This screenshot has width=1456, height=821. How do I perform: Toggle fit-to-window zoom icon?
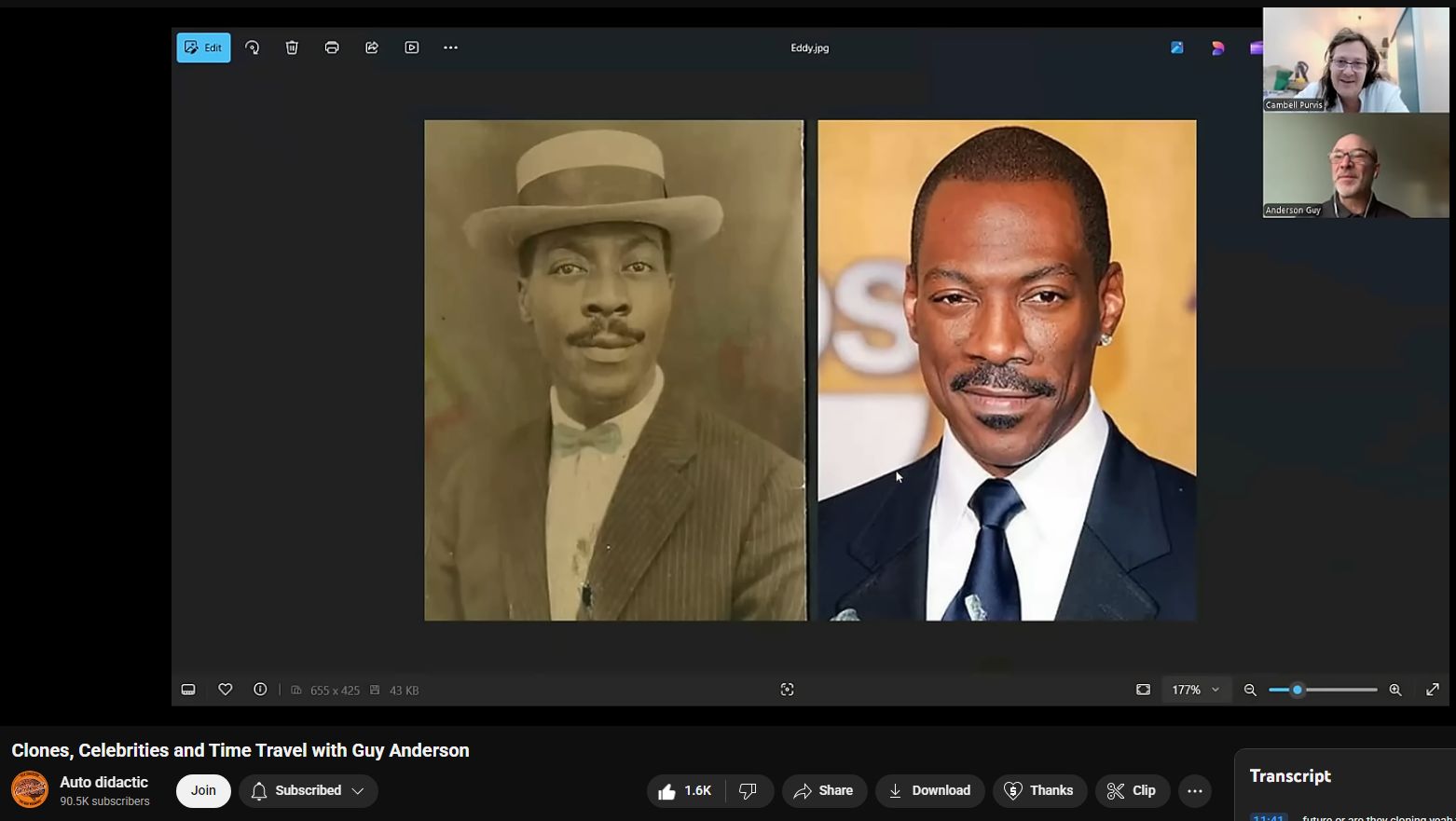(x=1144, y=690)
